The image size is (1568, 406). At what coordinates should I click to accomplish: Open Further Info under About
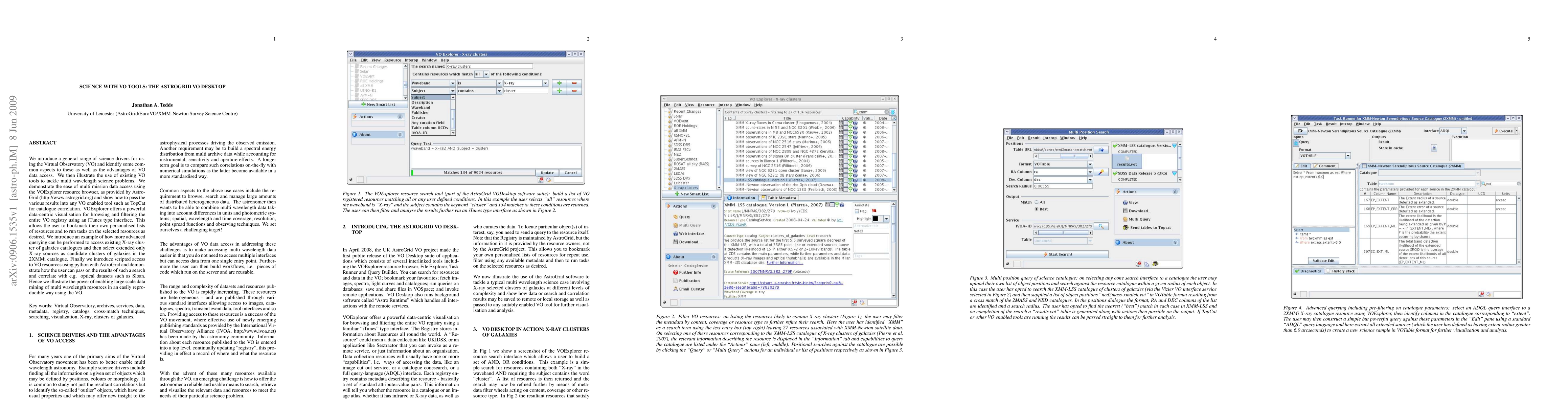[x=689, y=273]
